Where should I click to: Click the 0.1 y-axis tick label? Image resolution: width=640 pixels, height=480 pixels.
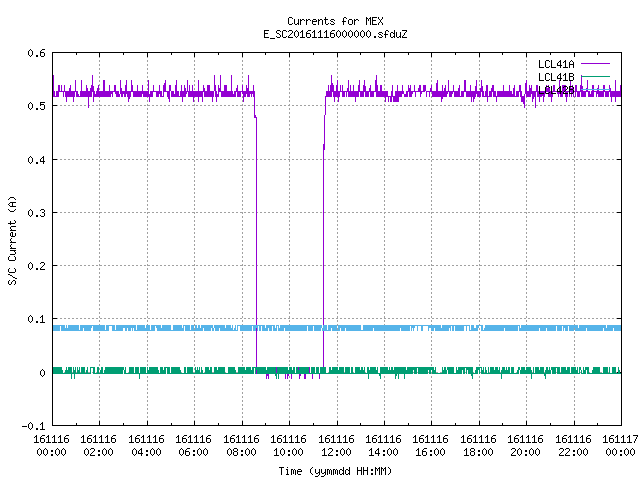coord(36,319)
